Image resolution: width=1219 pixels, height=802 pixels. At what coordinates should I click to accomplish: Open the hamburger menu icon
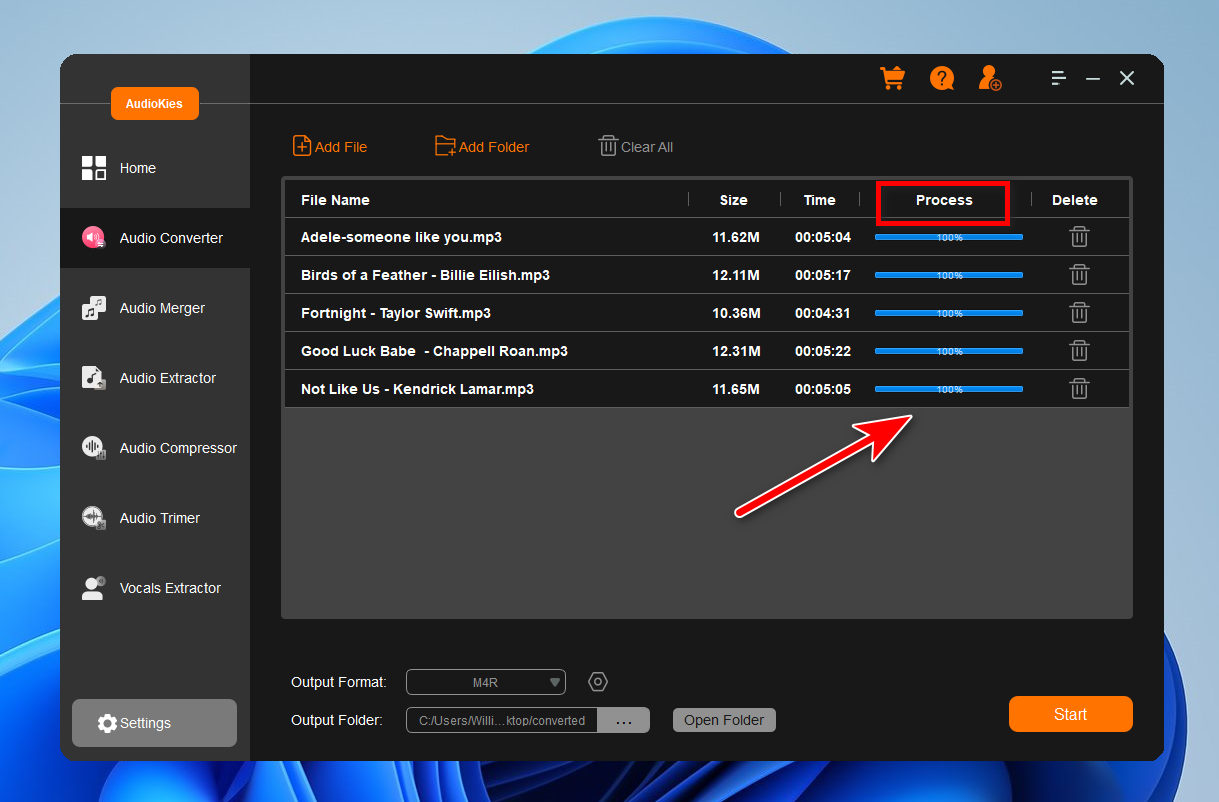click(x=1058, y=78)
